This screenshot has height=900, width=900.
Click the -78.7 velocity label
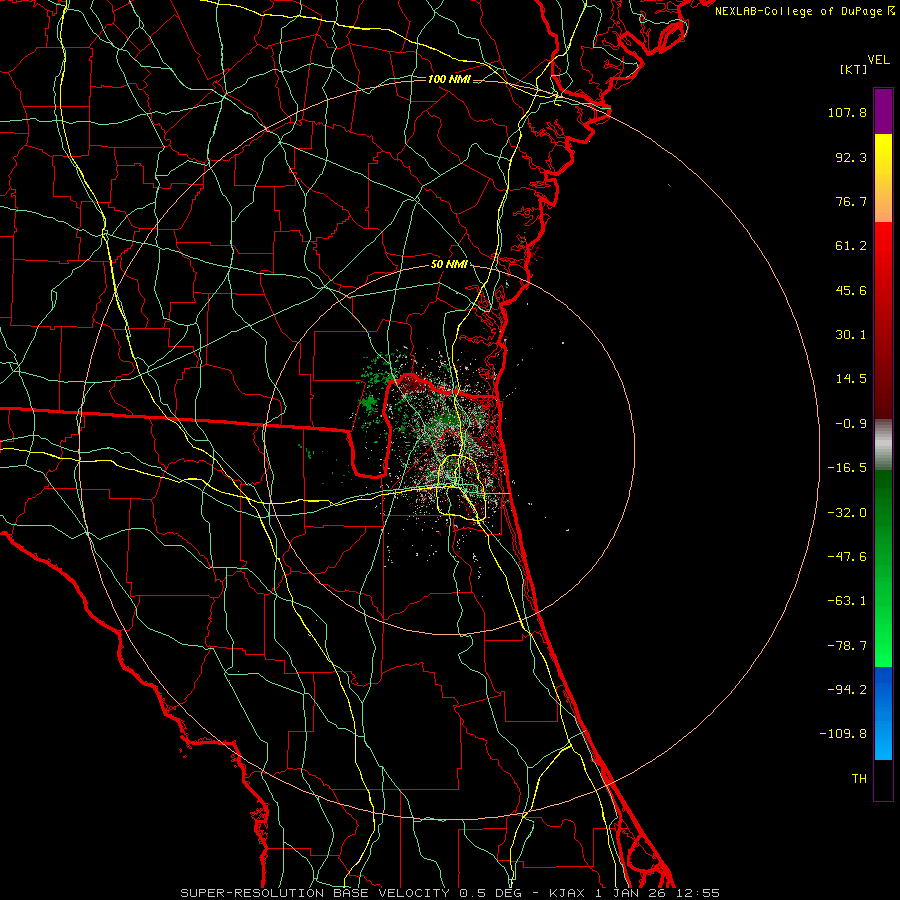pos(847,646)
